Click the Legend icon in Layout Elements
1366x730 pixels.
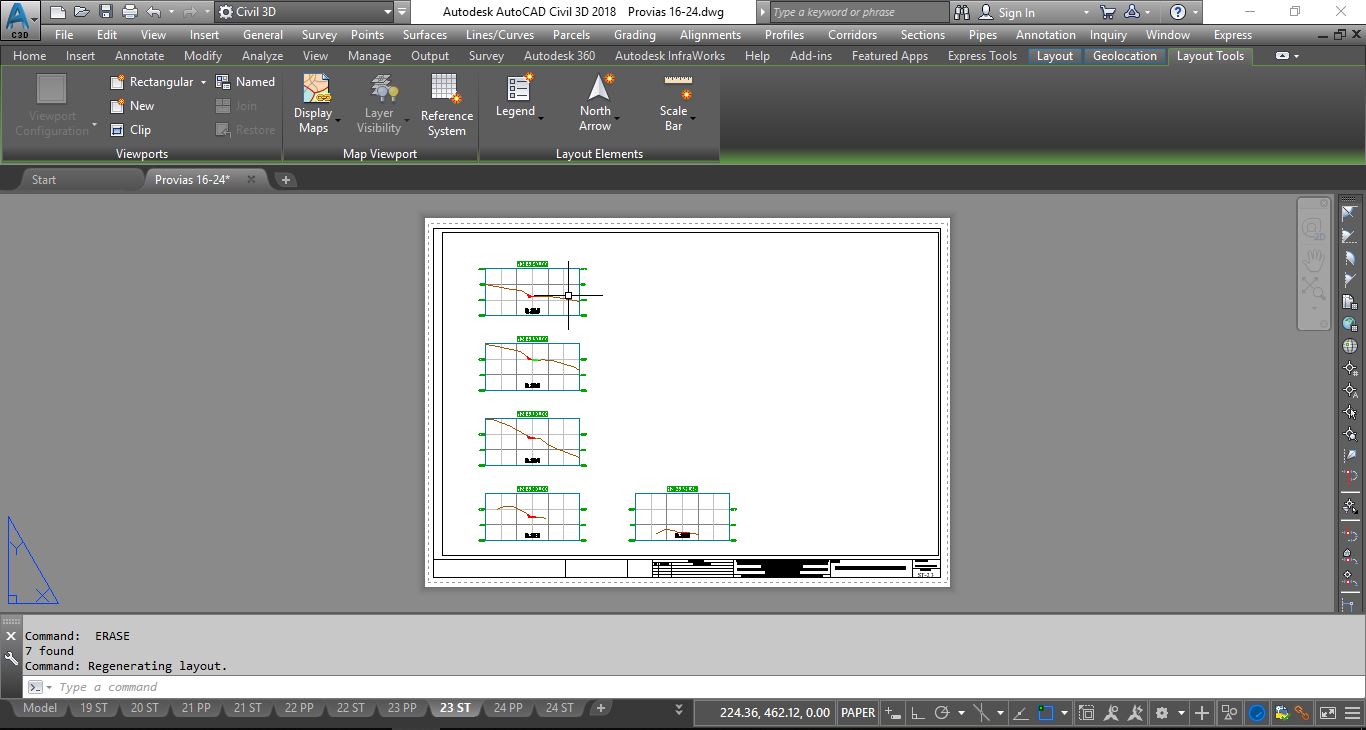[x=518, y=86]
